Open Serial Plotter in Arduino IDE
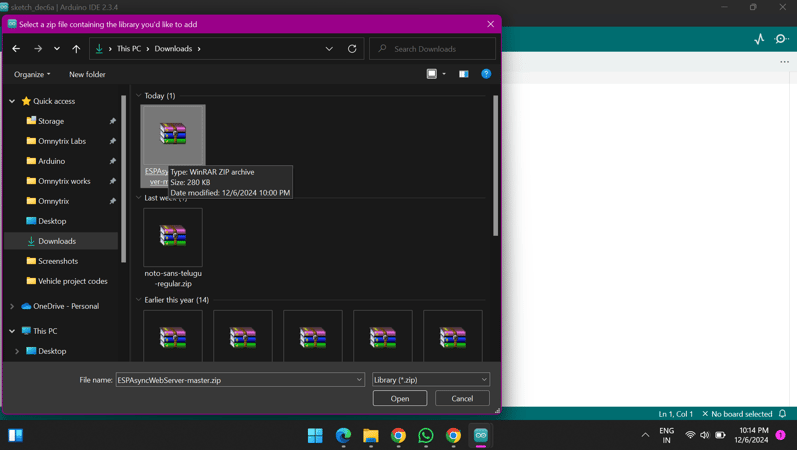Screen dimensions: 797x450 [x=759, y=39]
